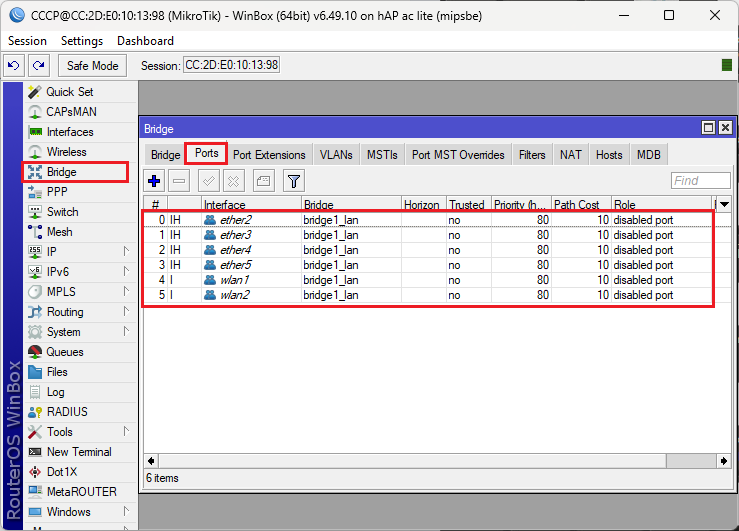Switch to the Bridge tab
Viewport: 739px width, 531px height.
(165, 155)
